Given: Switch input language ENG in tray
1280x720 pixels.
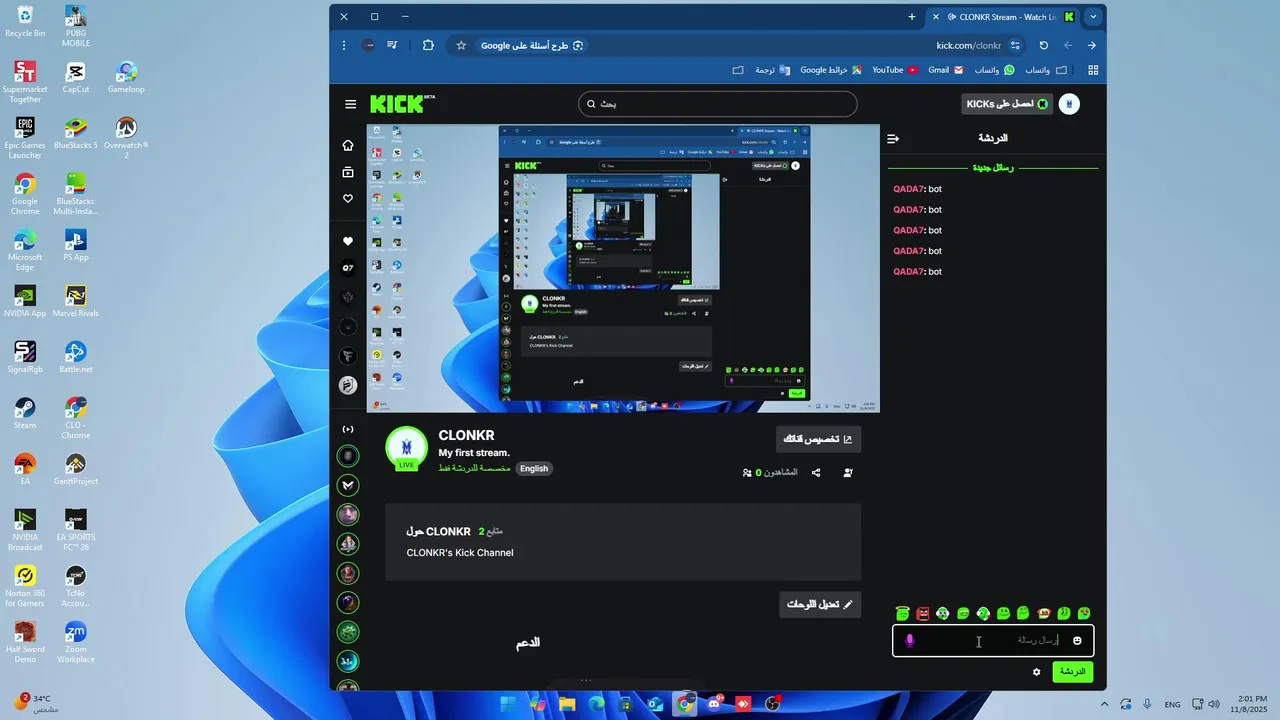Looking at the screenshot, I should pyautogui.click(x=1172, y=704).
